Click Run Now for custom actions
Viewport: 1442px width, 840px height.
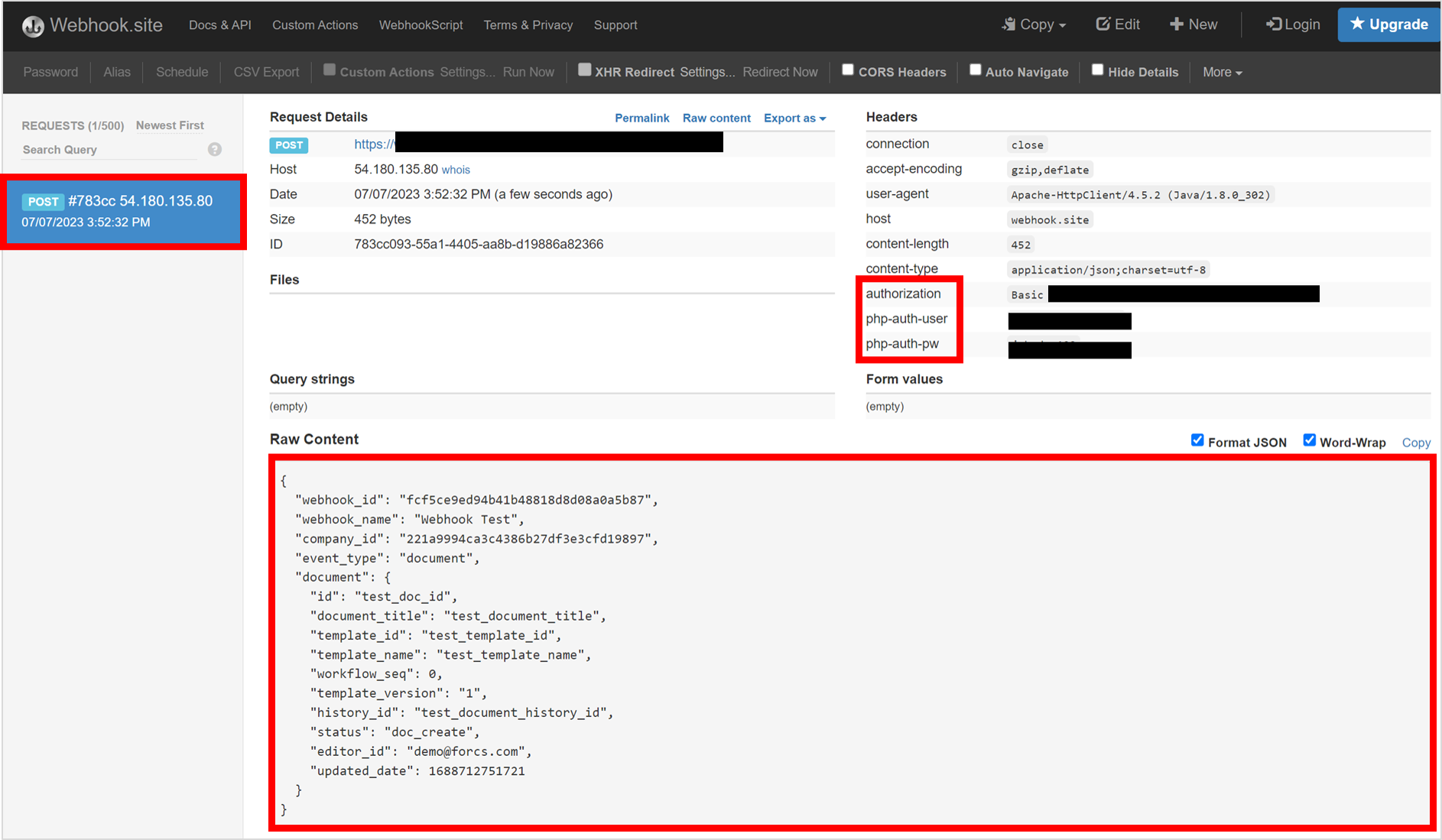(528, 72)
